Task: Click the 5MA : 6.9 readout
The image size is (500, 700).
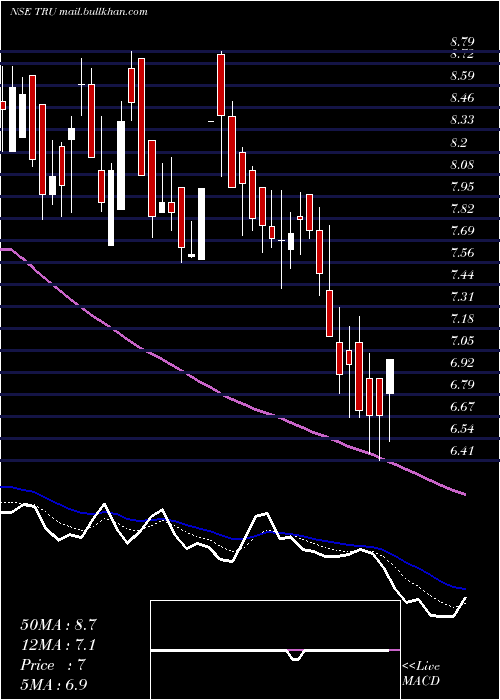Action: coord(54,685)
